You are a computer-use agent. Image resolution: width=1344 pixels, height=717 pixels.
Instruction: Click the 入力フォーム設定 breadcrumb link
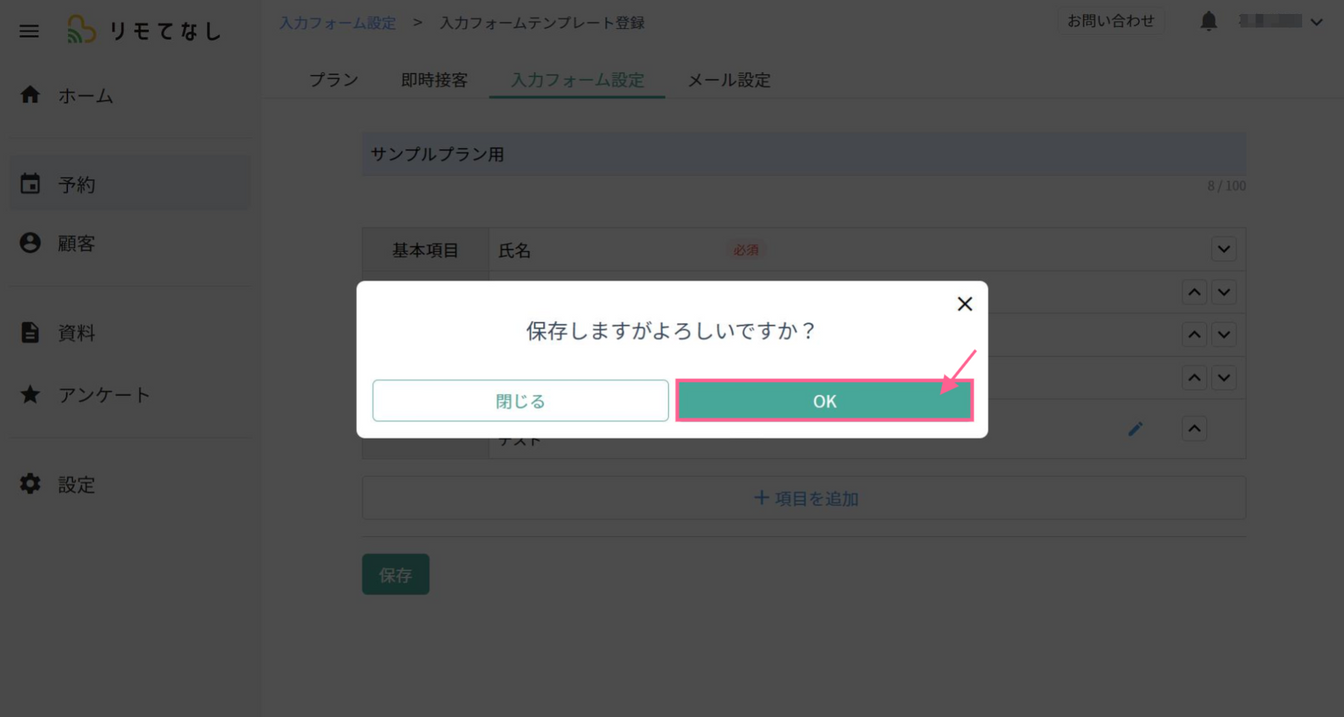tap(337, 22)
